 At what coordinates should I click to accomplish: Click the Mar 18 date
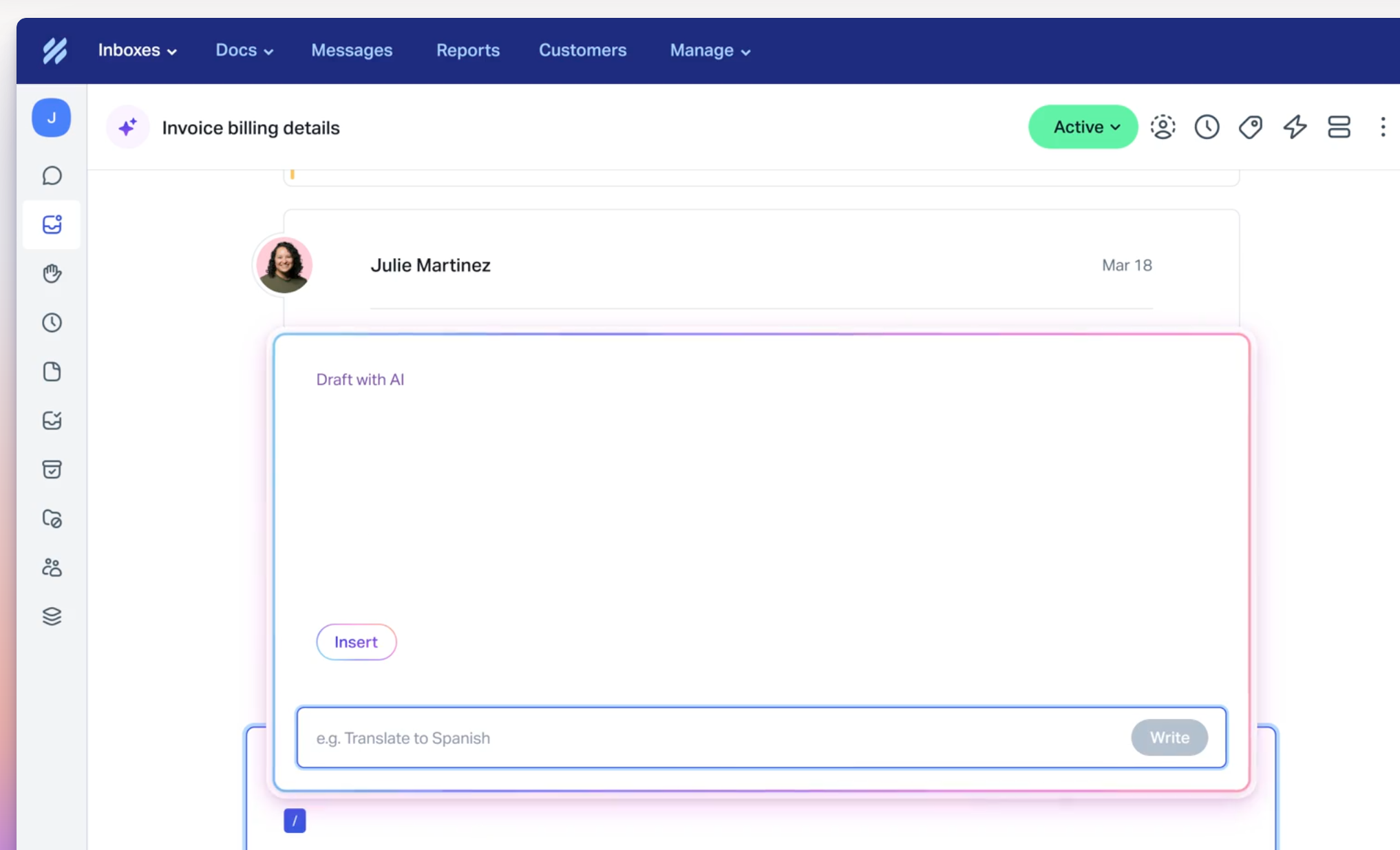1127,265
